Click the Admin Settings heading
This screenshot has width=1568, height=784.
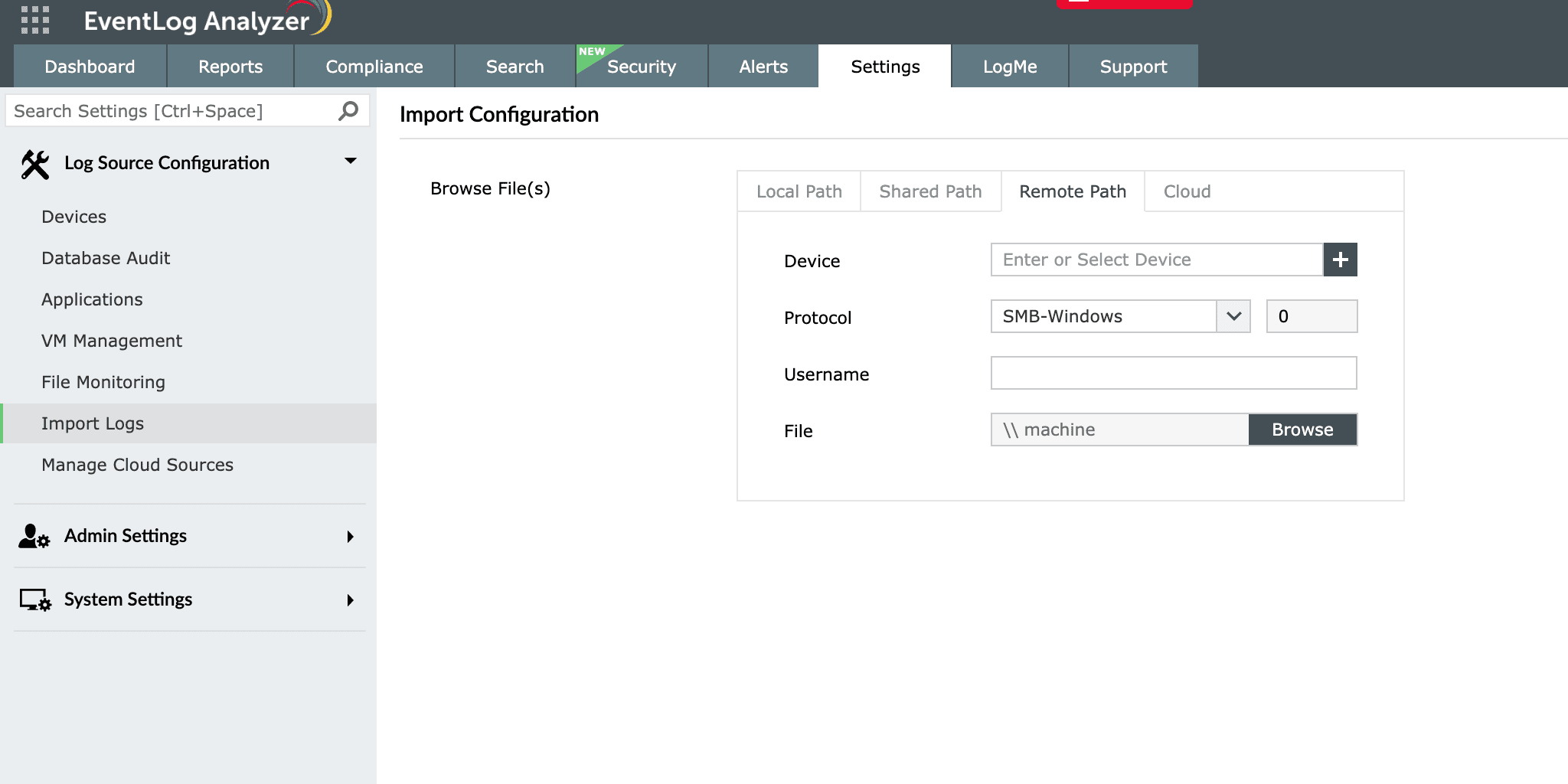[x=126, y=536]
